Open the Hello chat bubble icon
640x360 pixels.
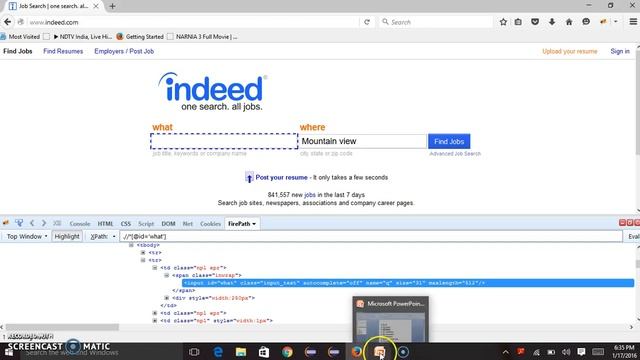pos(586,22)
